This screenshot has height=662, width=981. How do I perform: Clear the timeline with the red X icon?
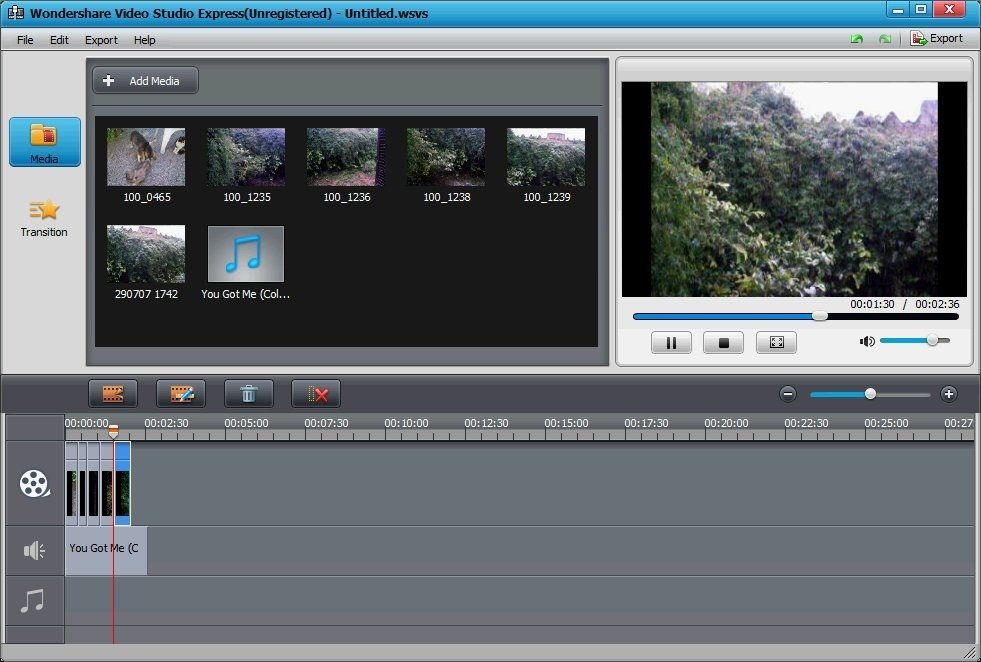pos(316,393)
